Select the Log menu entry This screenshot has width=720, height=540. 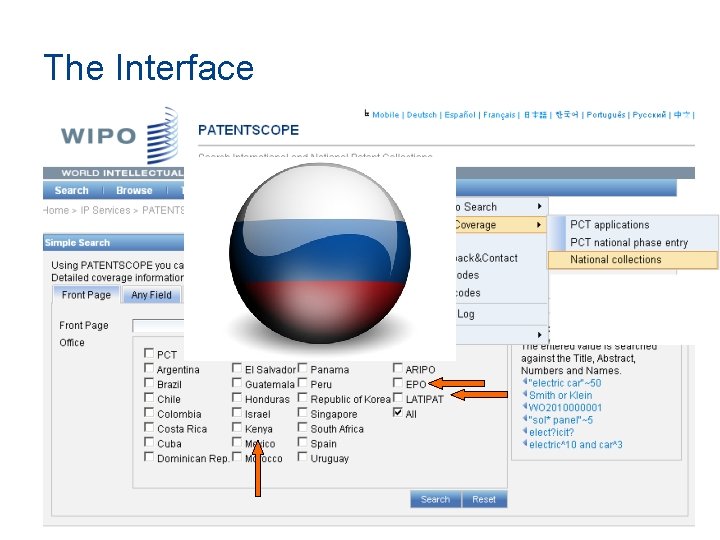[x=466, y=314]
